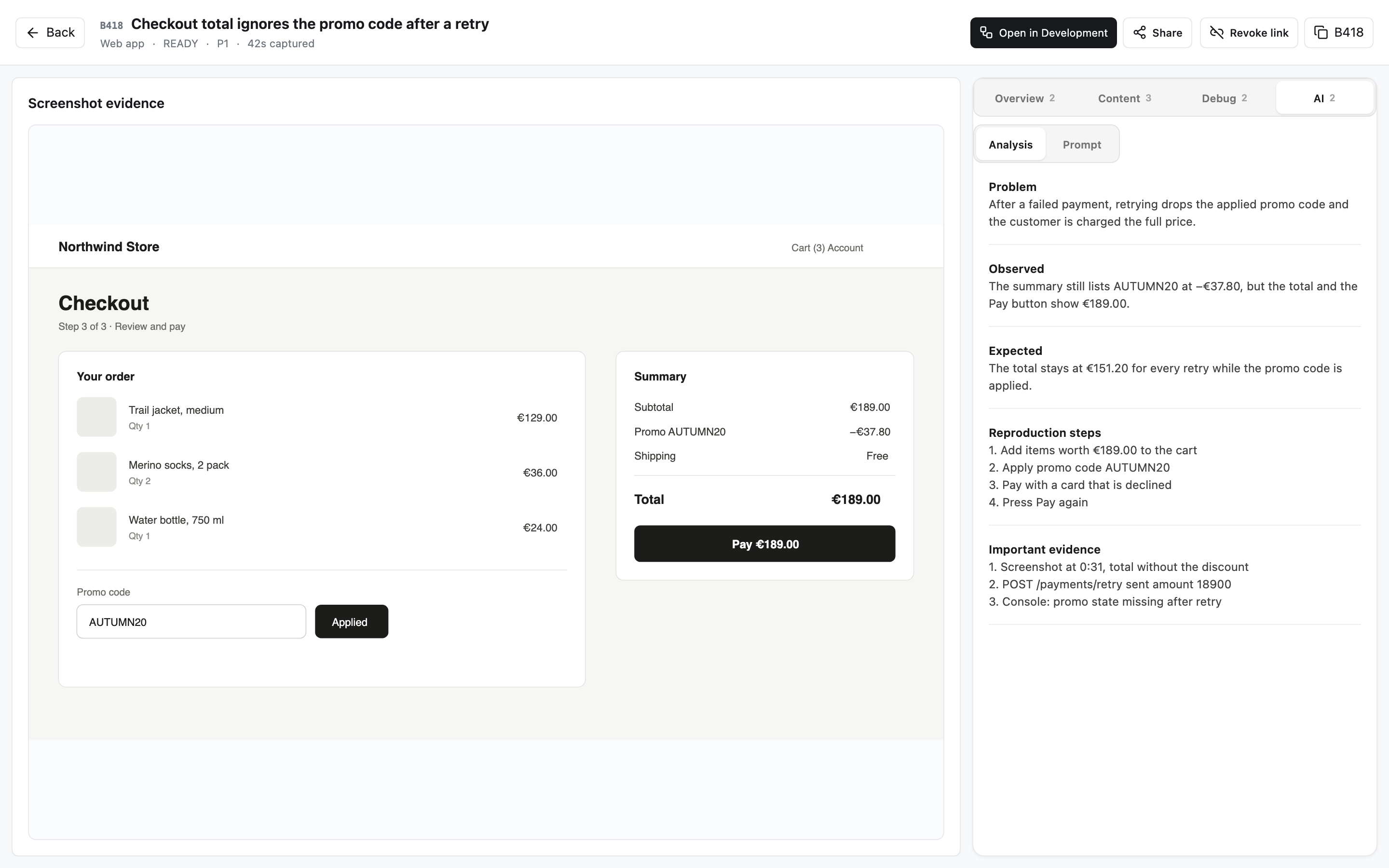Viewport: 1389px width, 868px height.
Task: Click 'Step 3 of 3 · Review and pay' text
Action: (122, 326)
